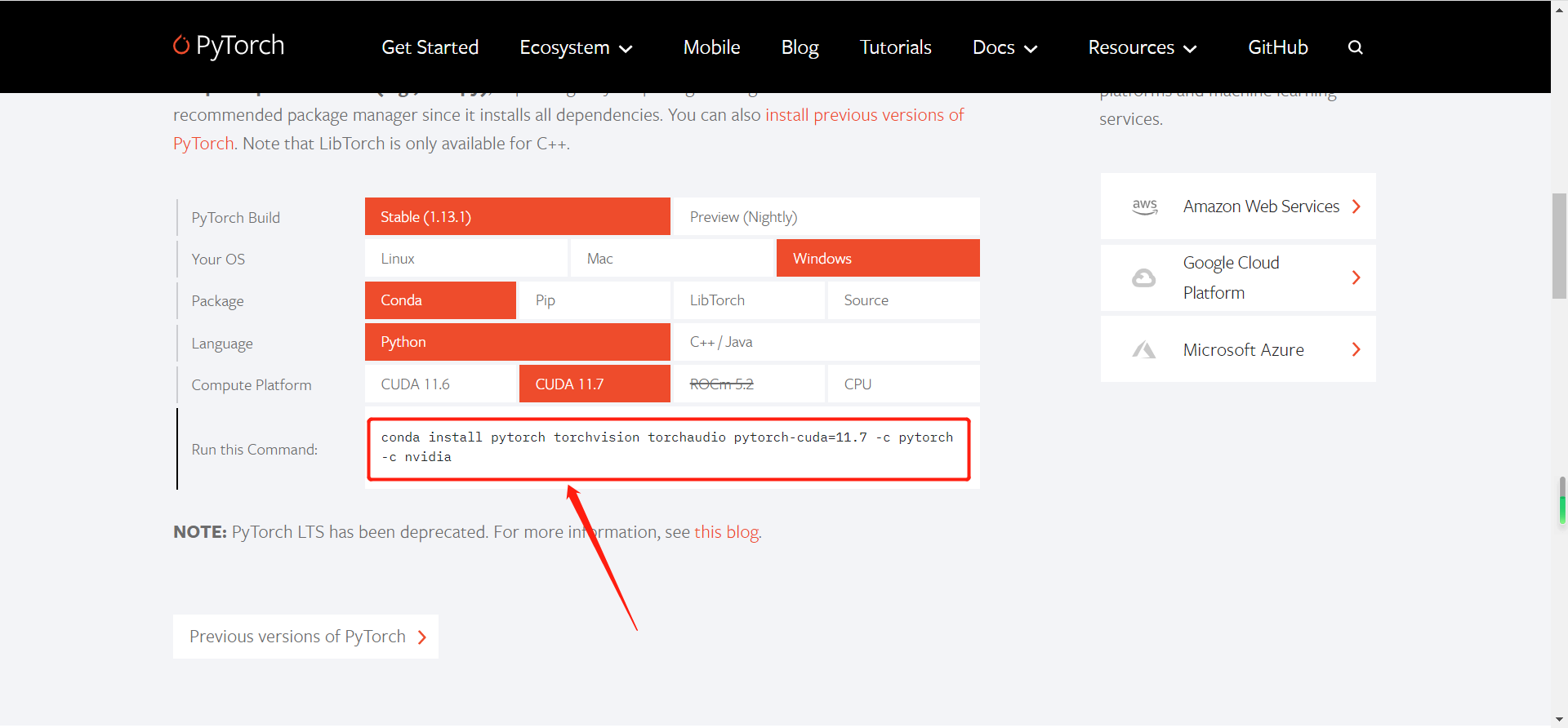Select the LibTorch package option
The height and width of the screenshot is (728, 1568).
tap(749, 300)
